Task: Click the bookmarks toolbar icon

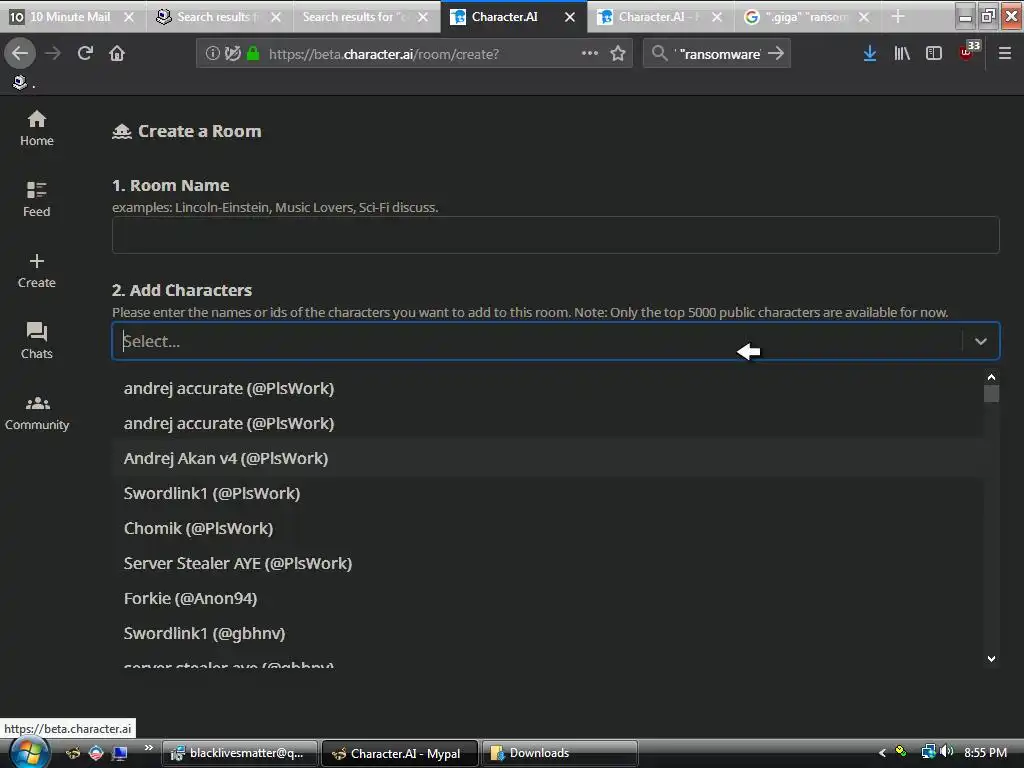Action: [x=20, y=82]
